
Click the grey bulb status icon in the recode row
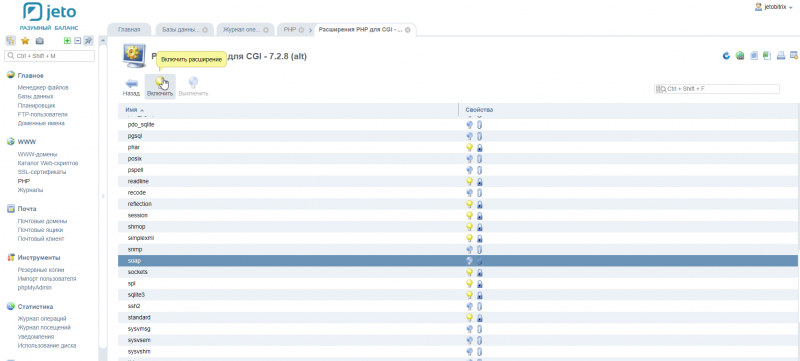(x=469, y=193)
